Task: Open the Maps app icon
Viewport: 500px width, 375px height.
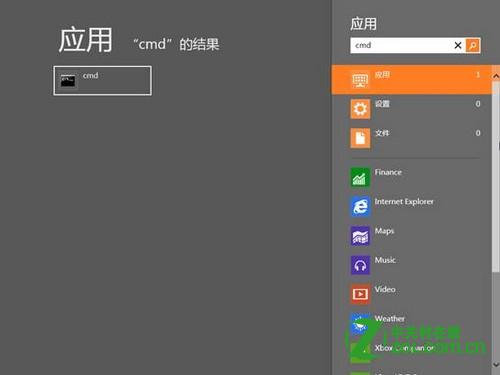Action: (360, 236)
